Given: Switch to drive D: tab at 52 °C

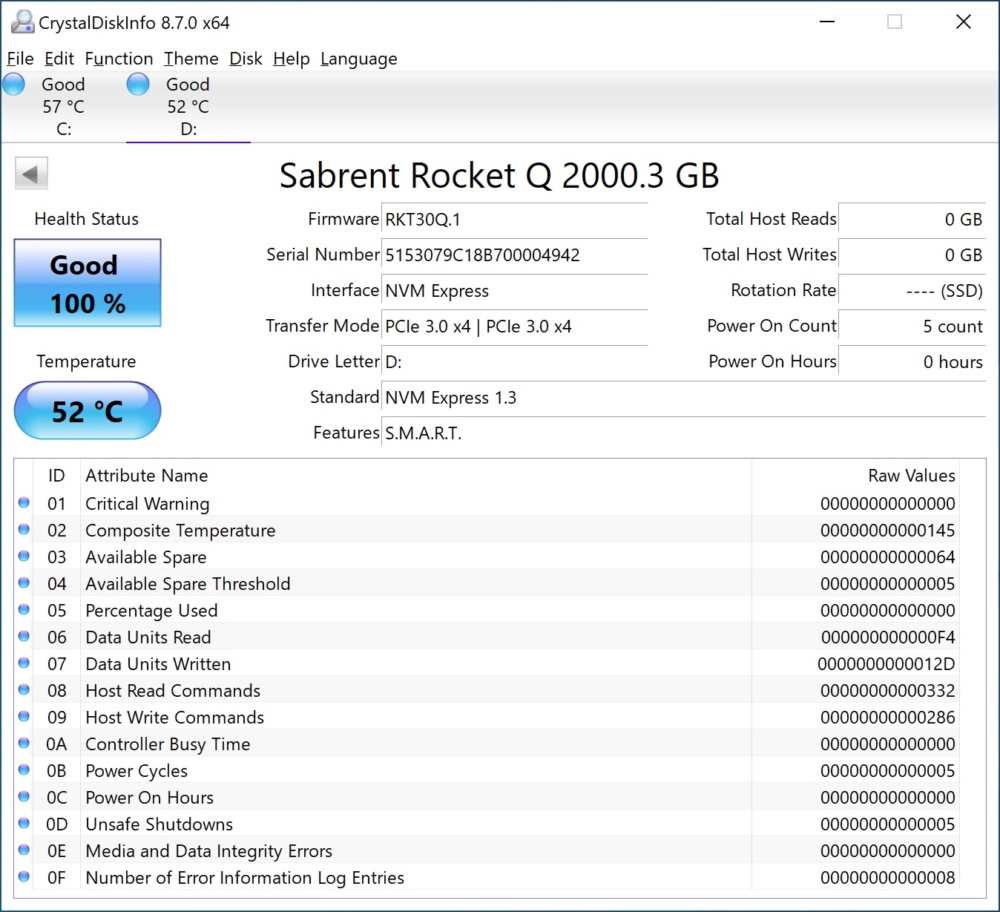Looking at the screenshot, I should (188, 107).
